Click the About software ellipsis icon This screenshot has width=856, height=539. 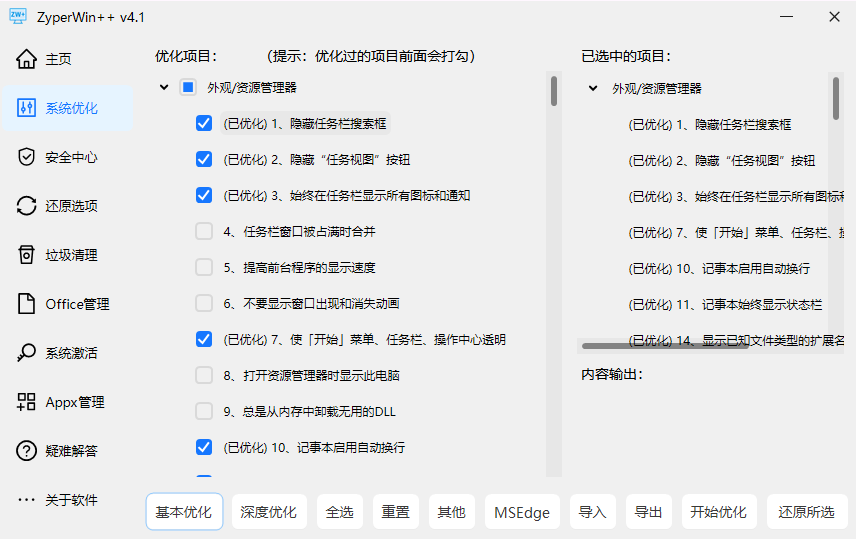pyautogui.click(x=26, y=500)
